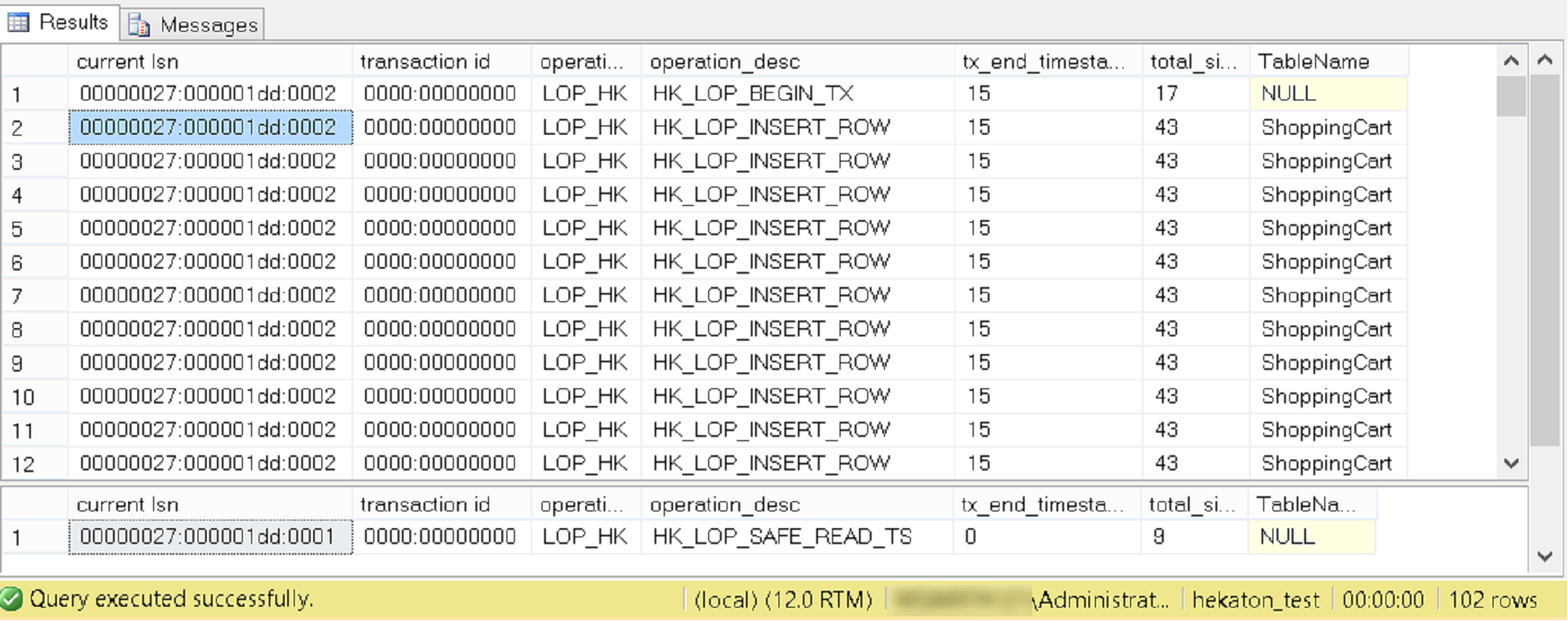Click the outer pane scrollbar down arrow
The height and width of the screenshot is (621, 1568).
[x=1545, y=557]
